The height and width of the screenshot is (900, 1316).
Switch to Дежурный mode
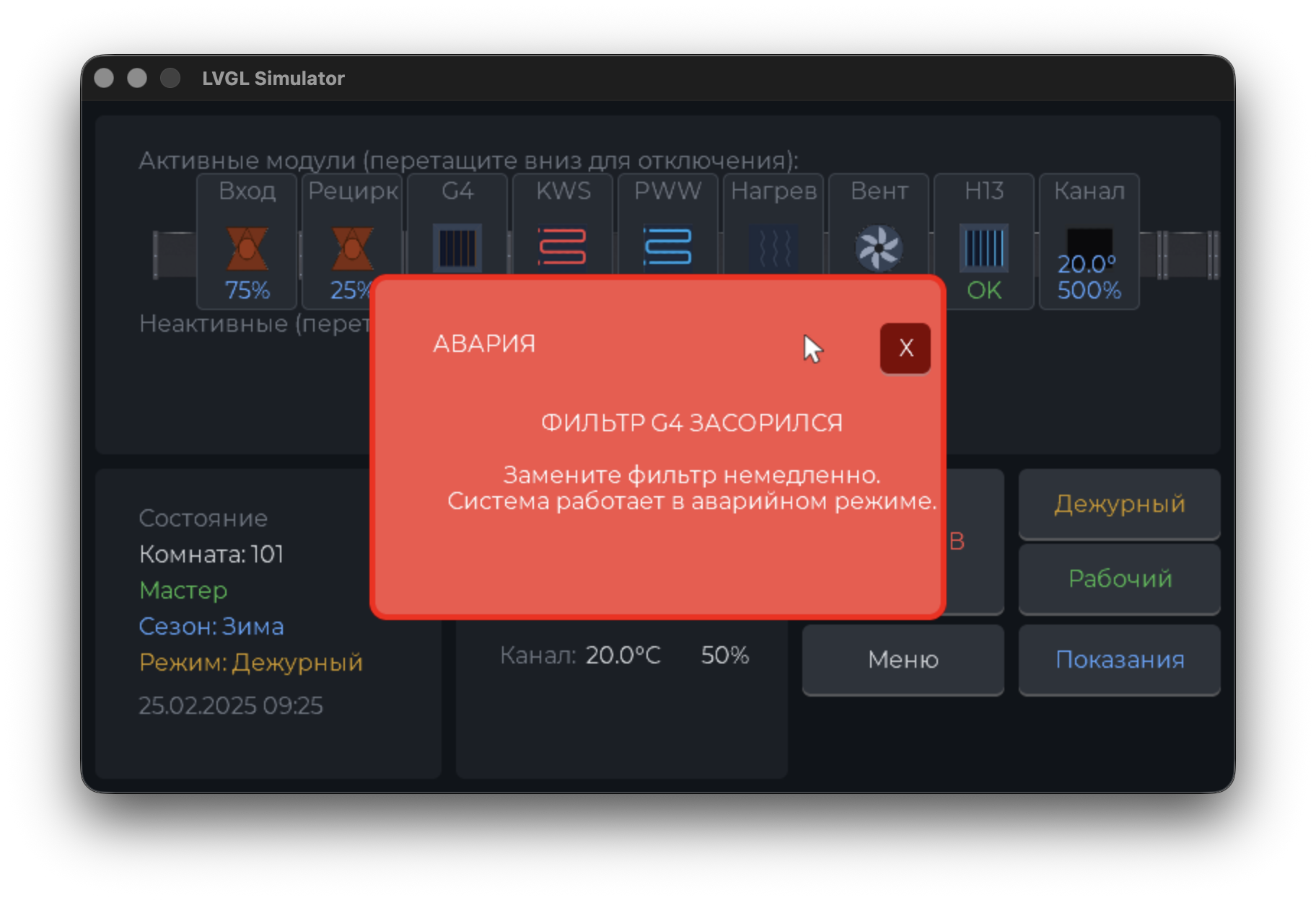[1119, 504]
